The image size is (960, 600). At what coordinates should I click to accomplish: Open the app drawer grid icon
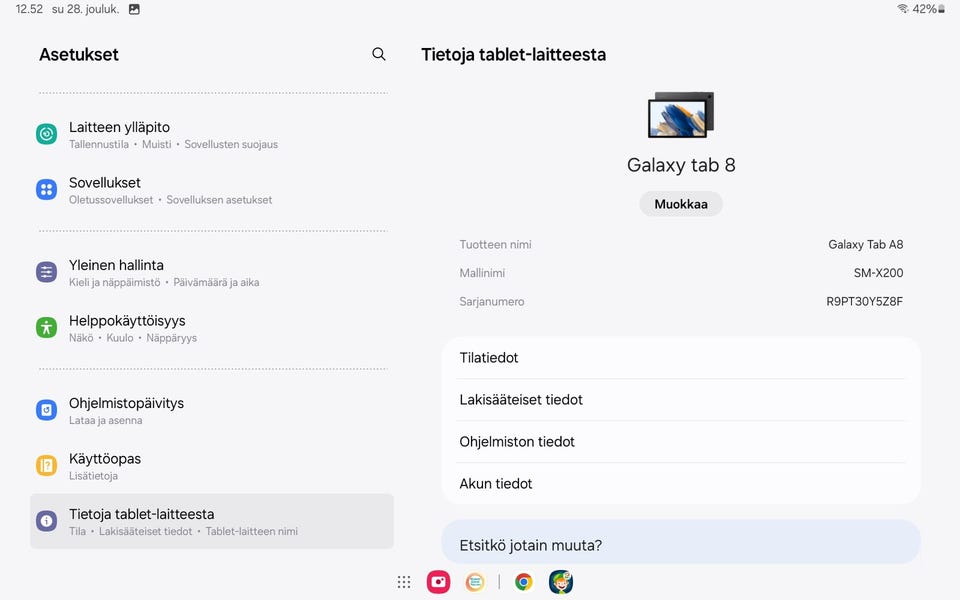[x=404, y=582]
